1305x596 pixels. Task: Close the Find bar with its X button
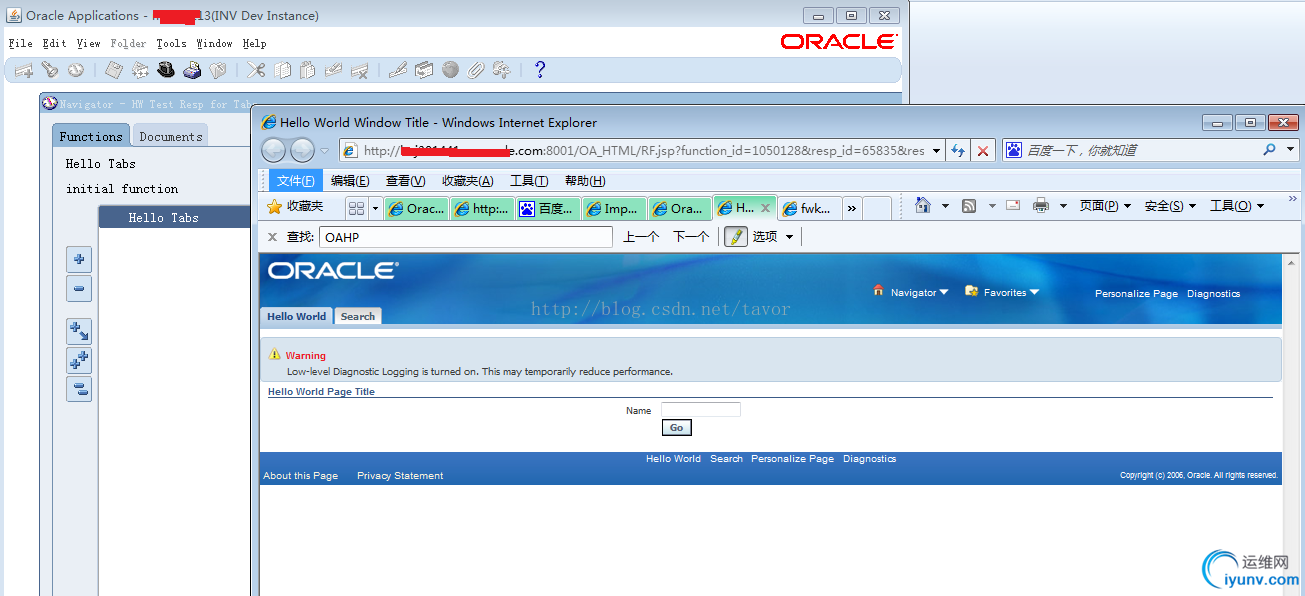(x=273, y=237)
